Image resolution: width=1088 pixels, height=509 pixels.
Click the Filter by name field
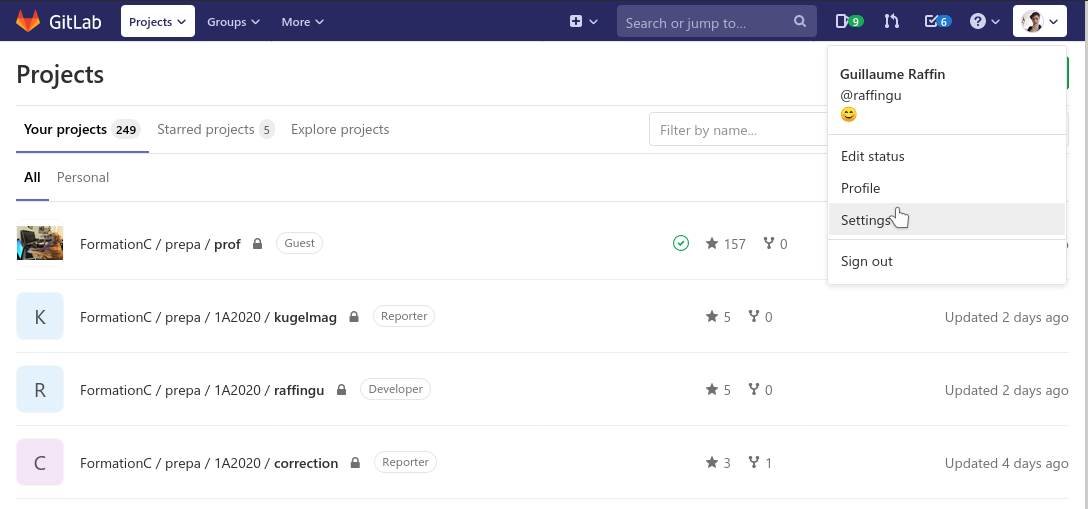738,130
